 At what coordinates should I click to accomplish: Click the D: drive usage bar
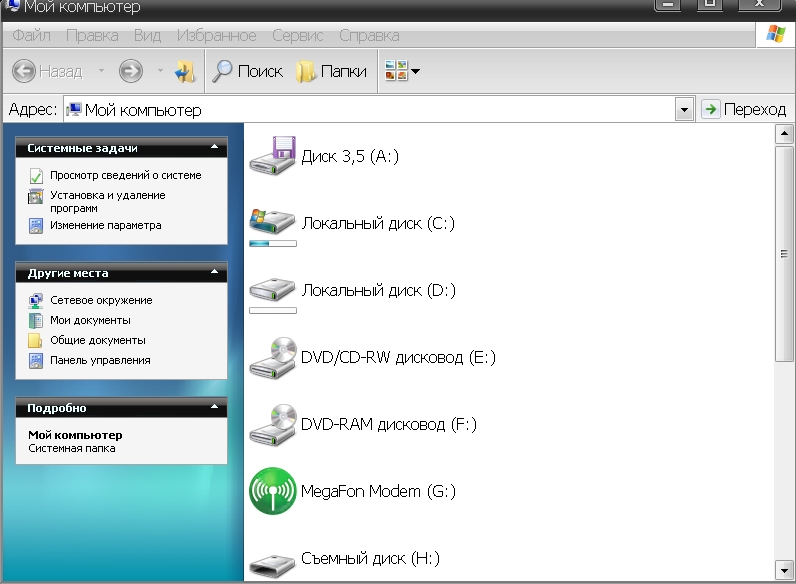(273, 311)
